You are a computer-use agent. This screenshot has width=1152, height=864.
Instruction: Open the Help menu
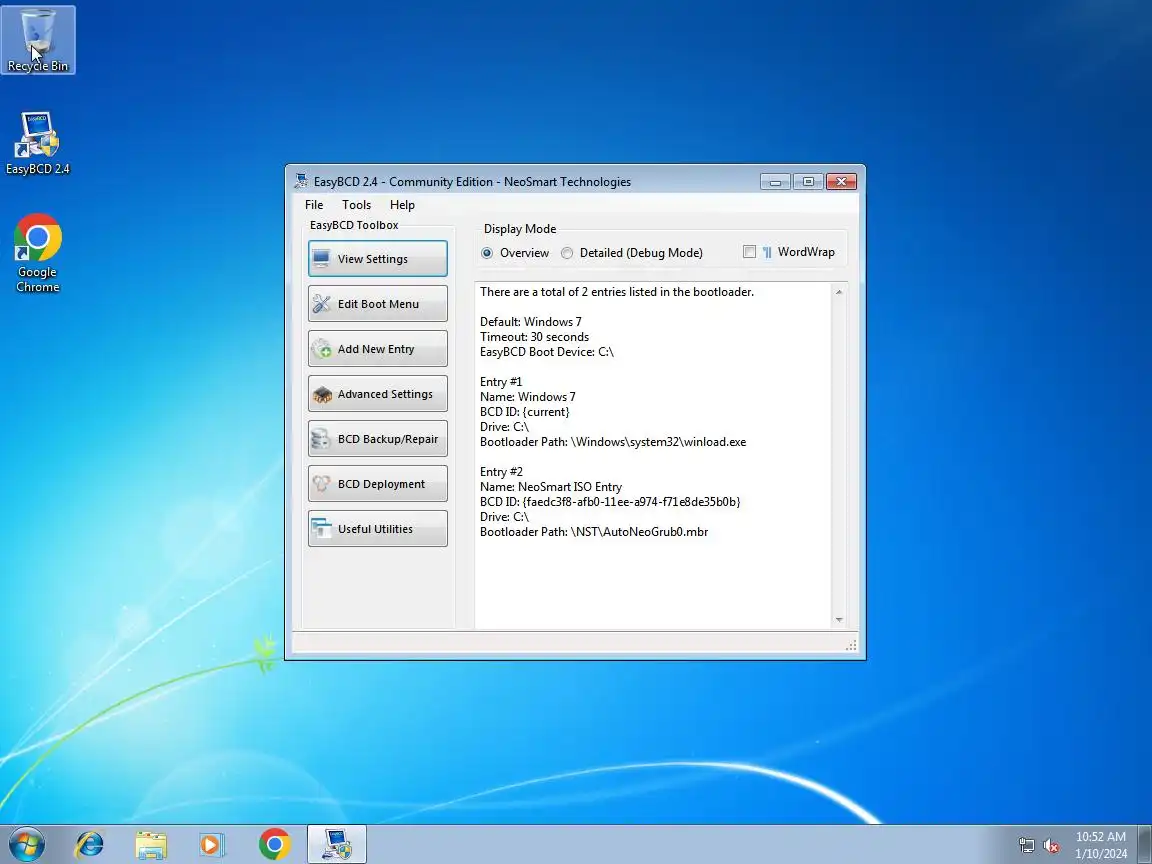(x=402, y=205)
